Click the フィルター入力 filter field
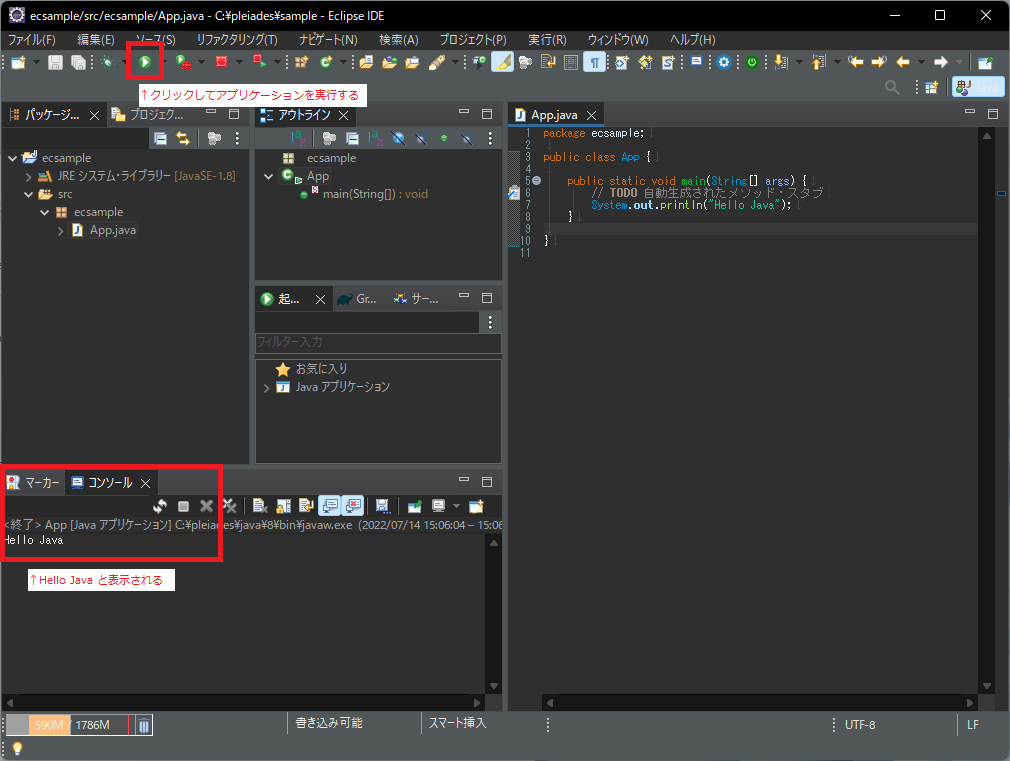 tap(378, 342)
